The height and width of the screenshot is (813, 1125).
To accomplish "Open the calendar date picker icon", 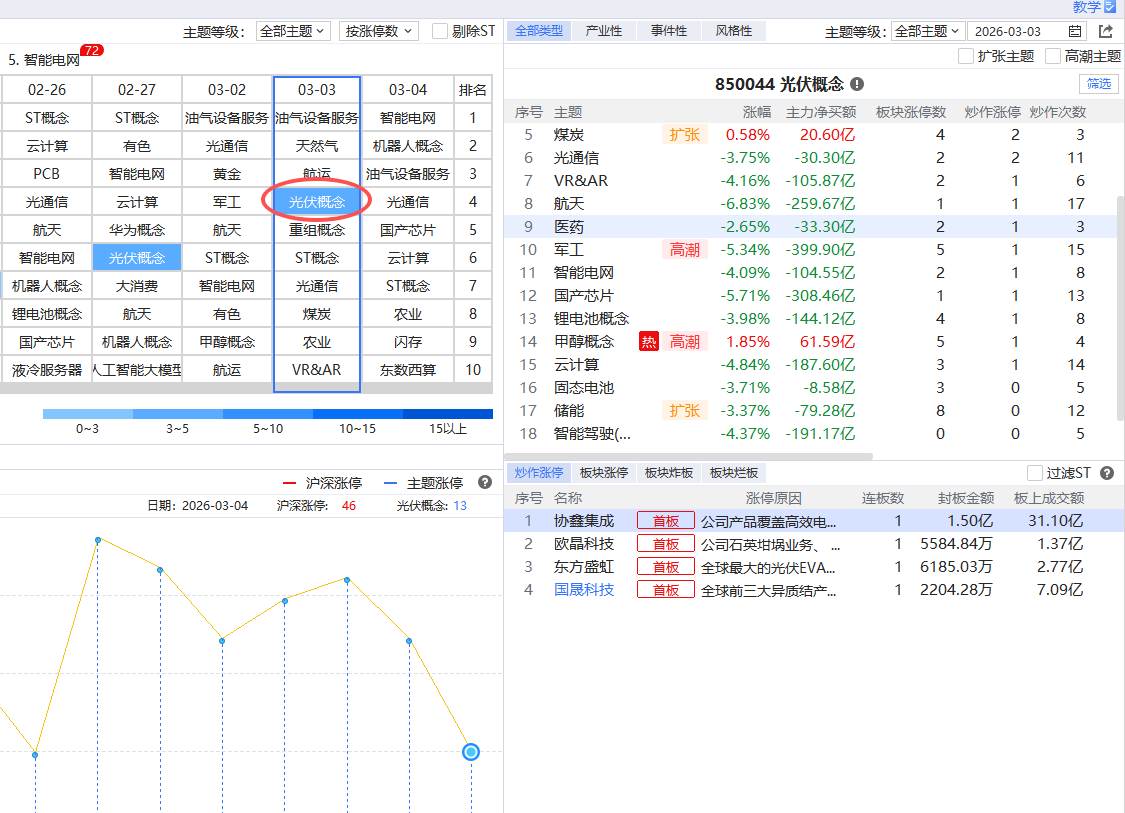I will click(1075, 32).
